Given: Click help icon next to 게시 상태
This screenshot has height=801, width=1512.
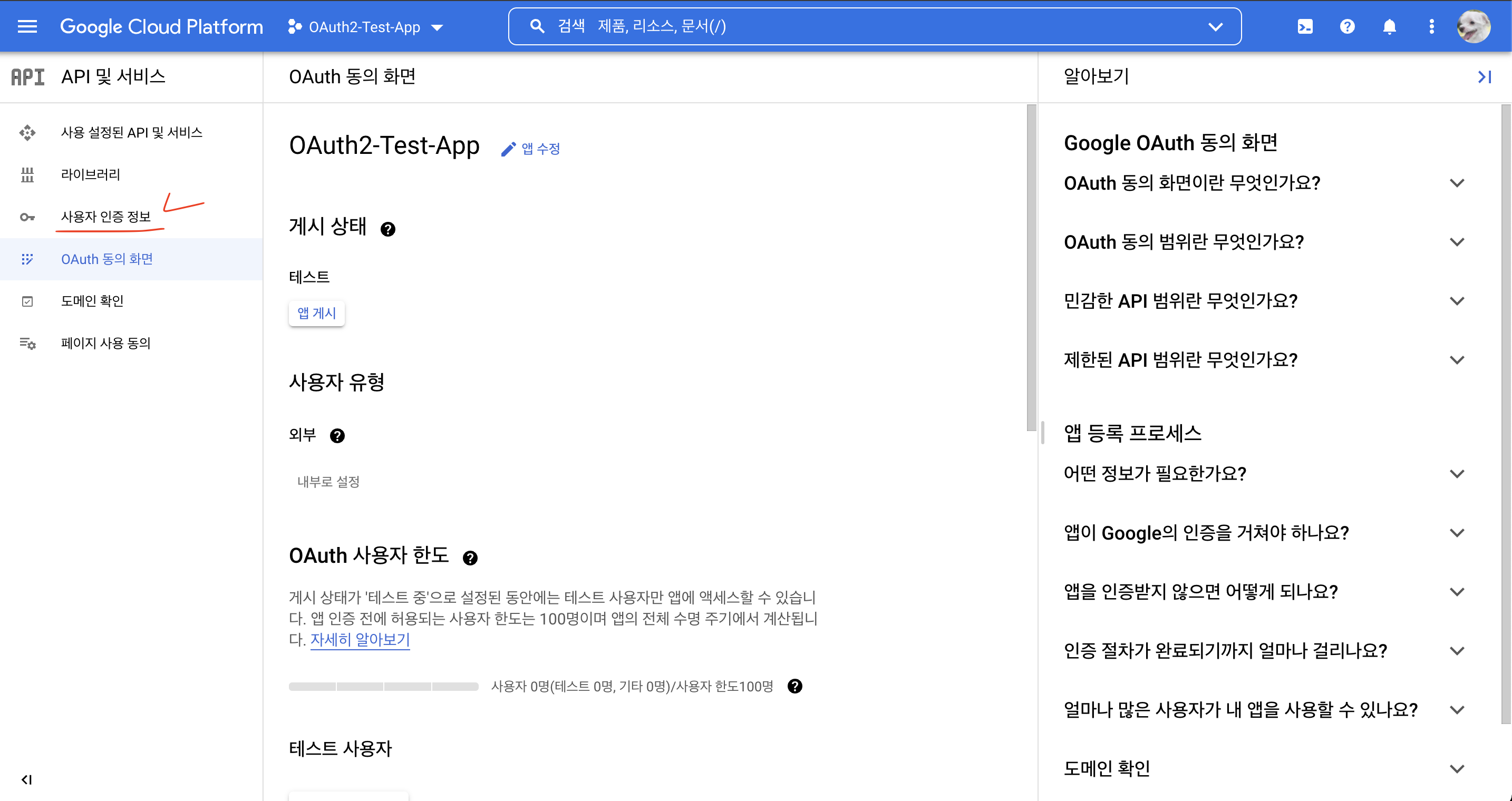Looking at the screenshot, I should [x=387, y=229].
